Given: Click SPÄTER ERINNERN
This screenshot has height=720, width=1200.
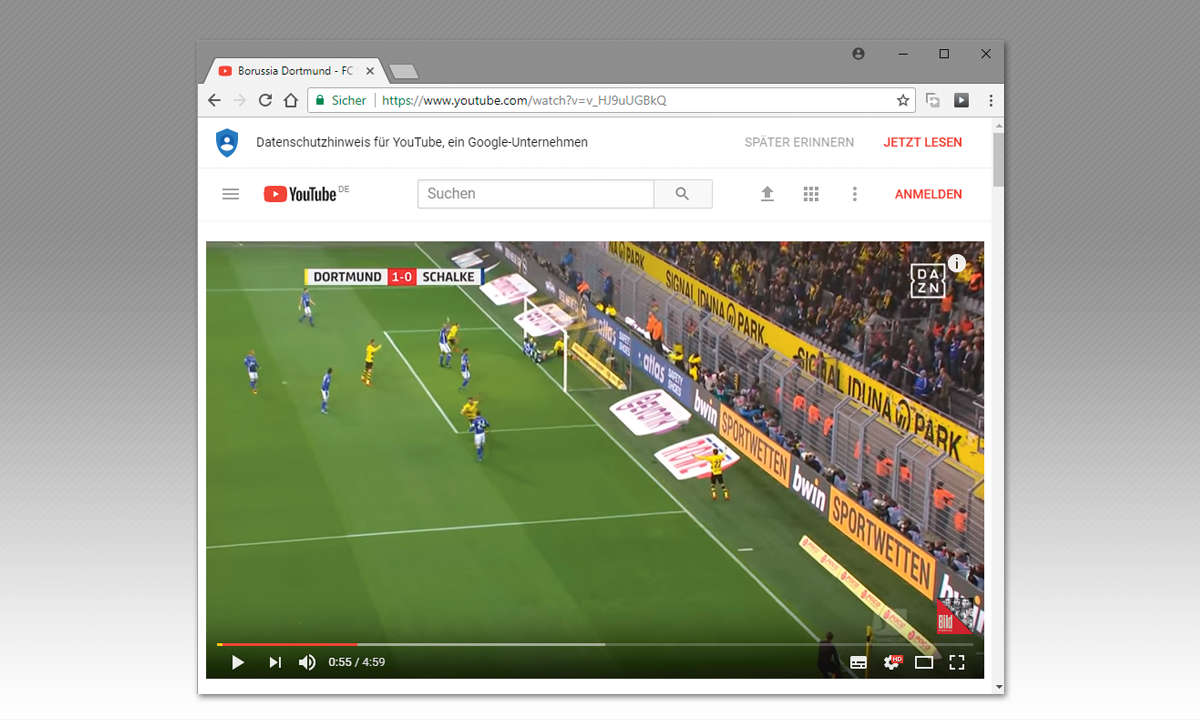Looking at the screenshot, I should [x=799, y=142].
